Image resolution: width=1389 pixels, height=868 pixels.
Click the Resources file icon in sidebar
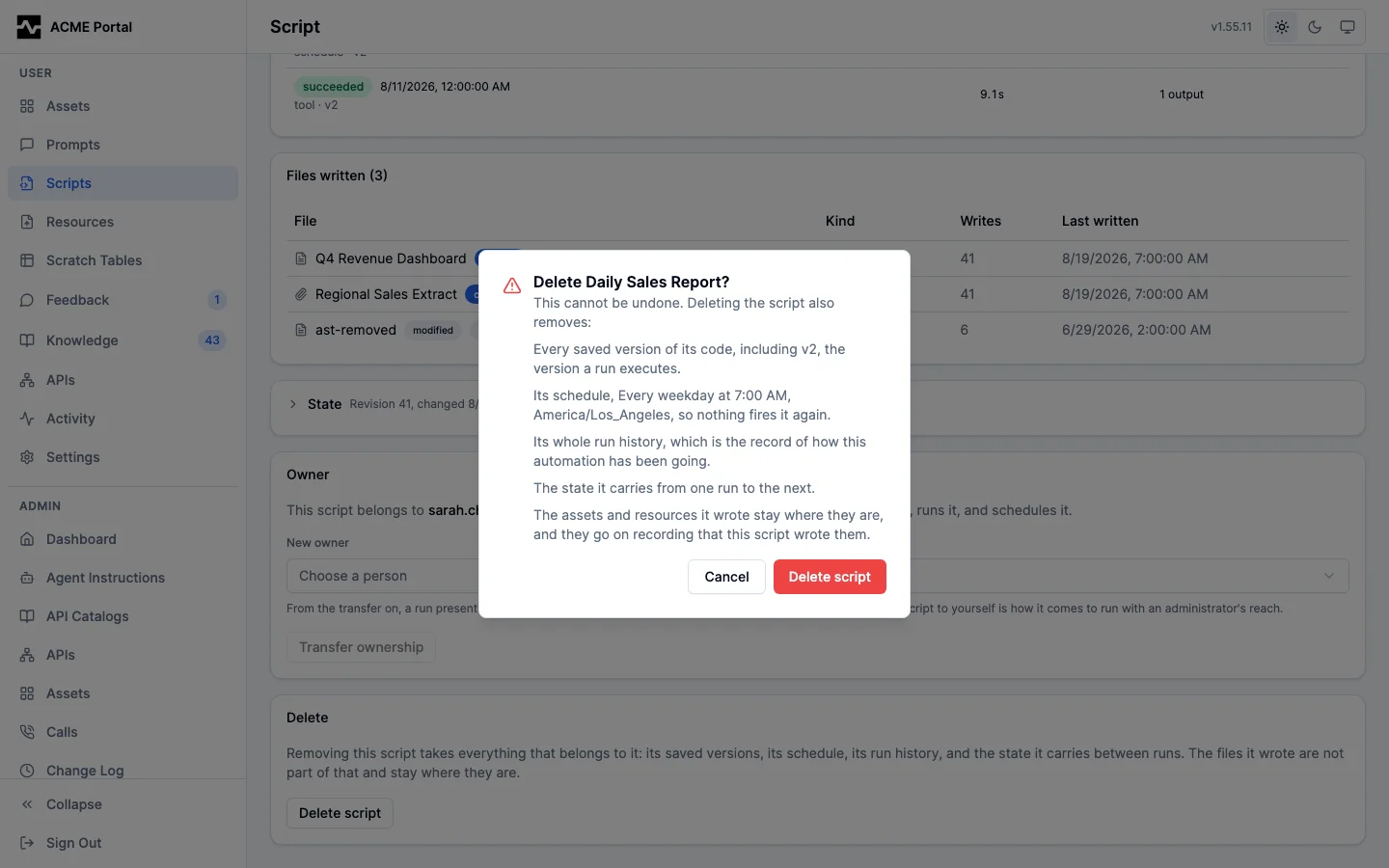[27, 222]
